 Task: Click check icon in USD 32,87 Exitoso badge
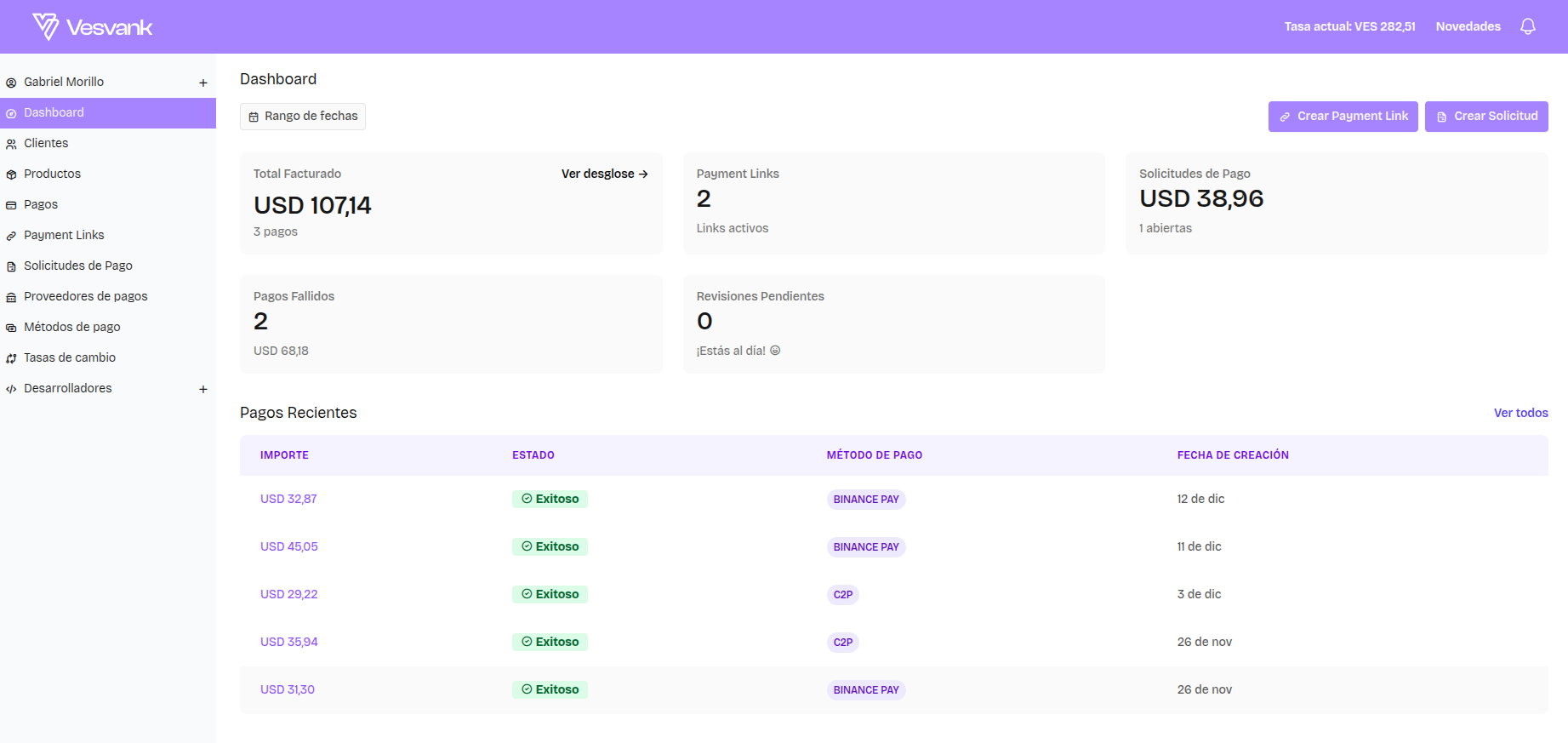(527, 499)
